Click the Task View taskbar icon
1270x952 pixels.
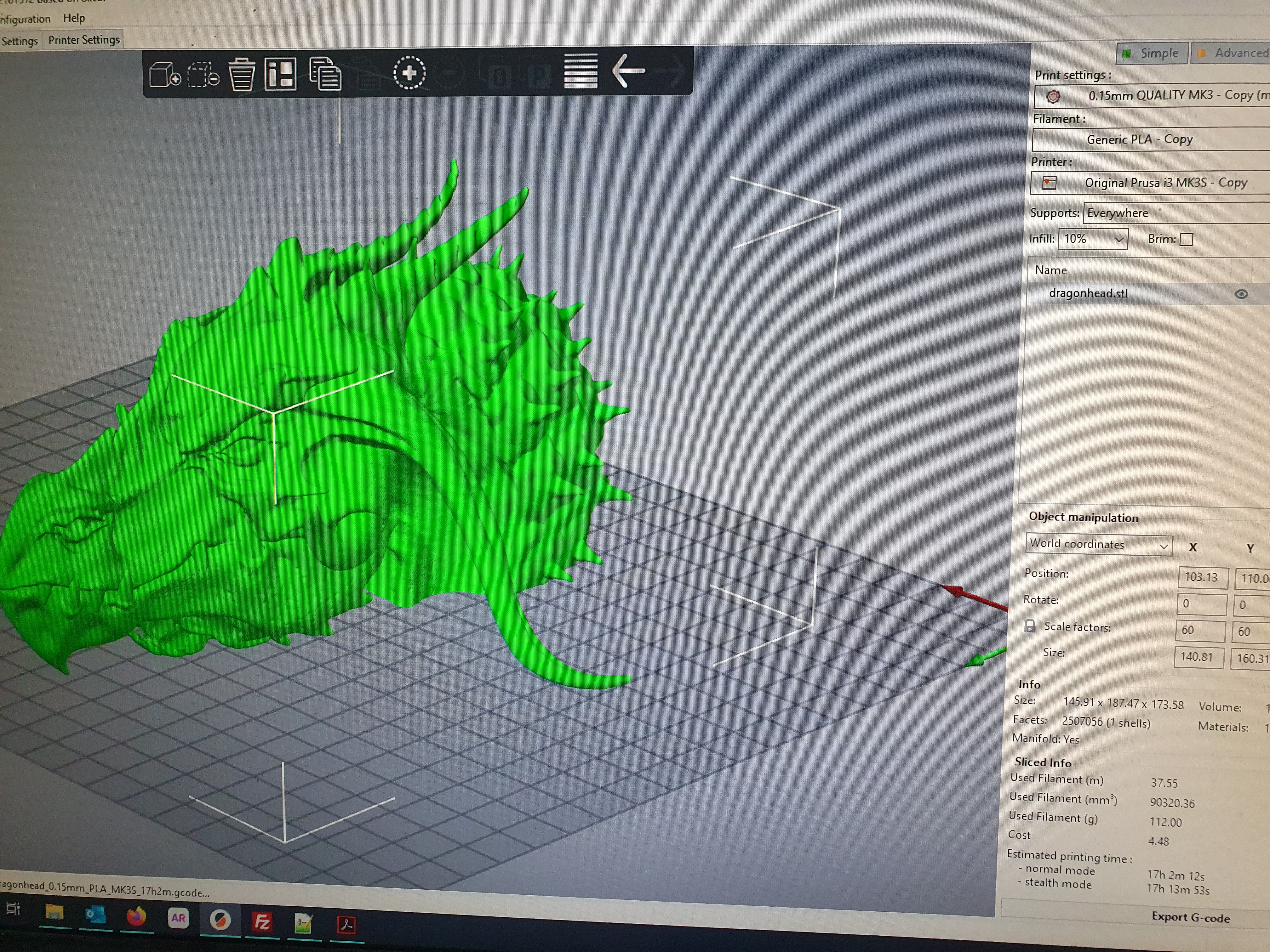coord(13,909)
